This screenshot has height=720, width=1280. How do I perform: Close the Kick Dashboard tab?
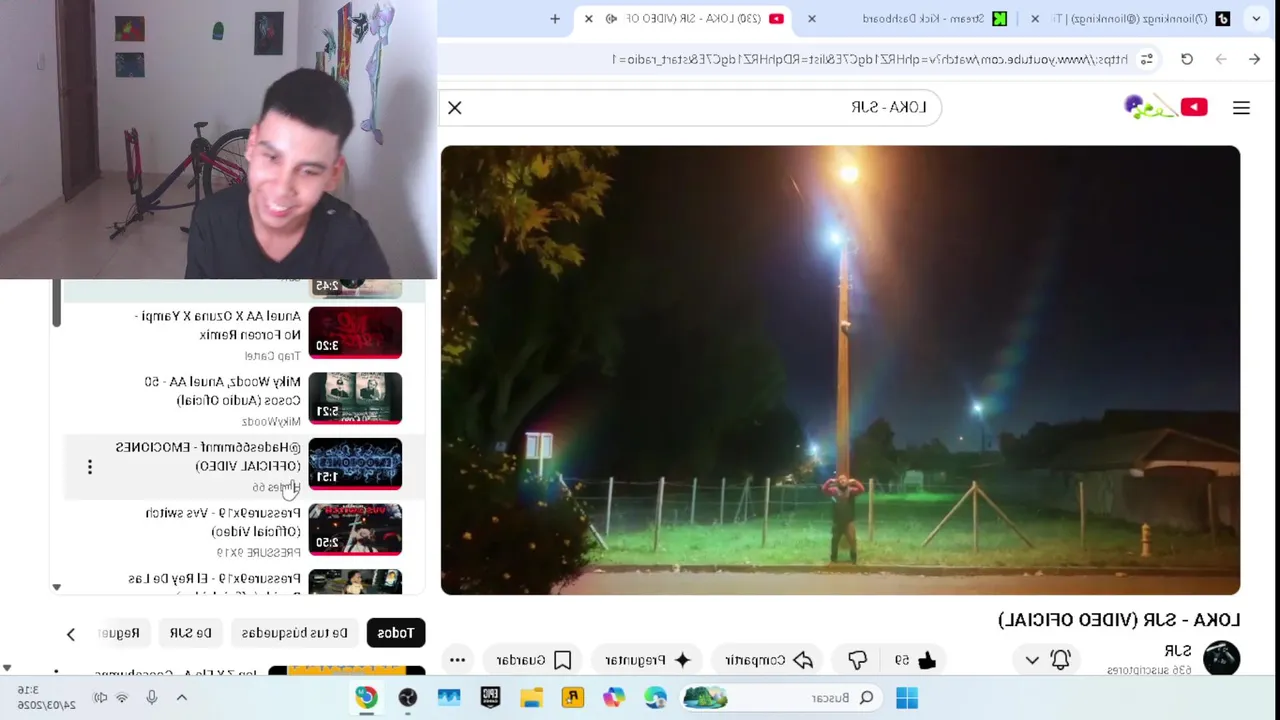tap(812, 18)
